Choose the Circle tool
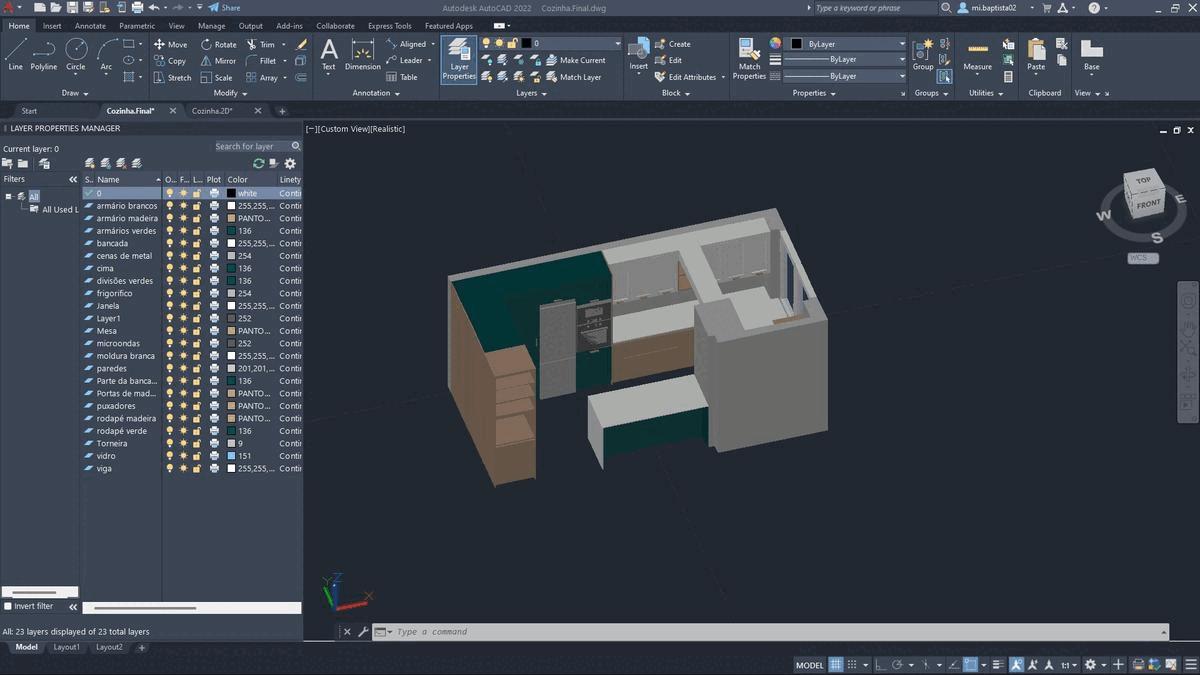 coord(76,55)
